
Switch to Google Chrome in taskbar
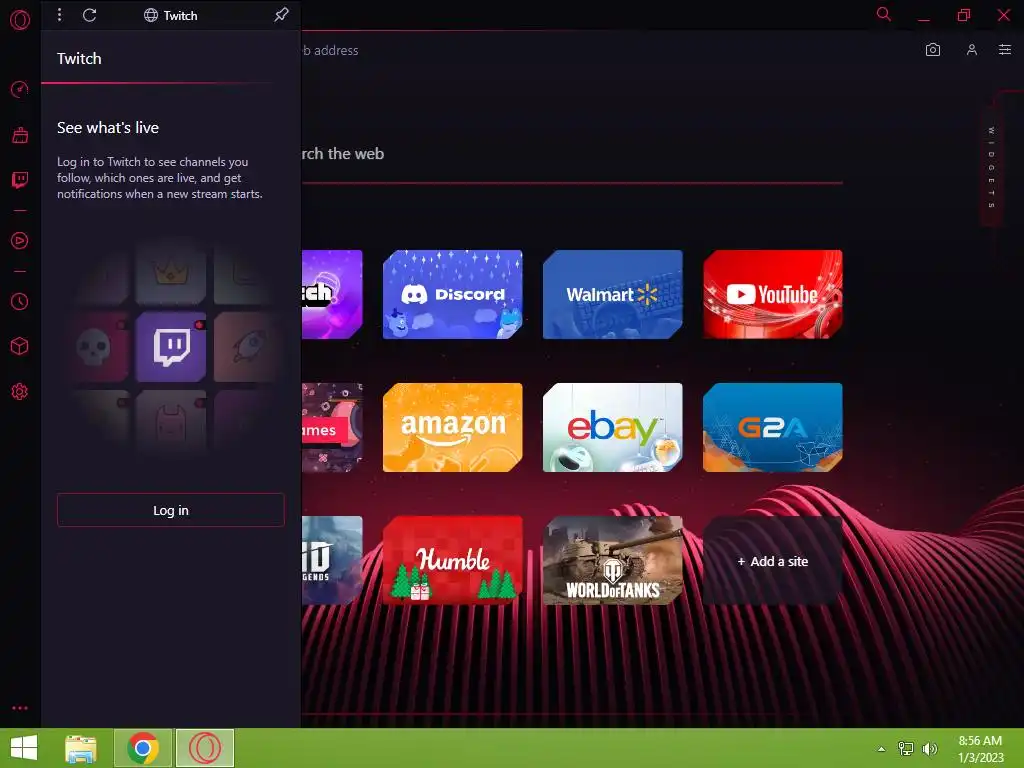[x=143, y=748]
